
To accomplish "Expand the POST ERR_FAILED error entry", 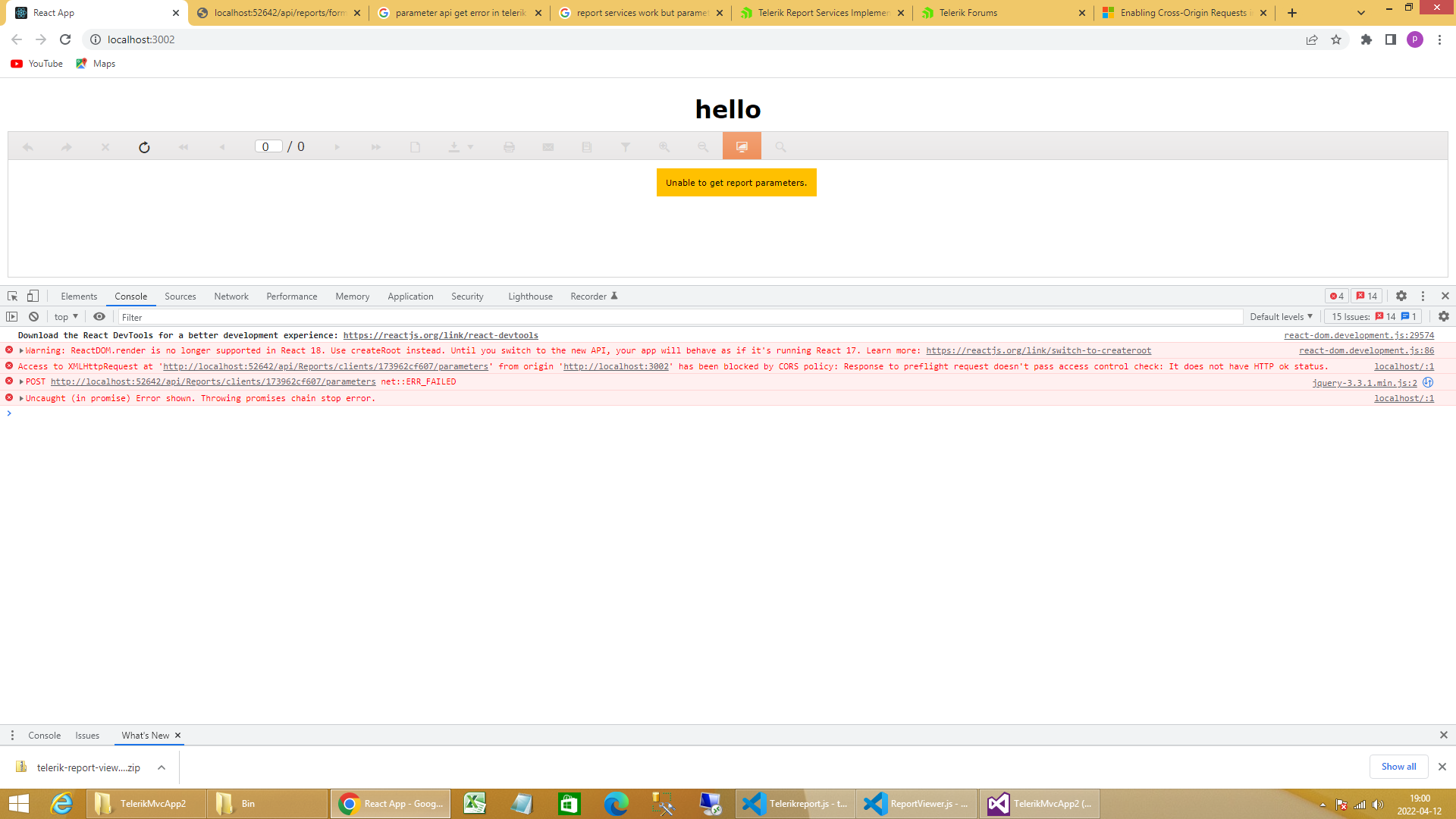I will [x=21, y=382].
